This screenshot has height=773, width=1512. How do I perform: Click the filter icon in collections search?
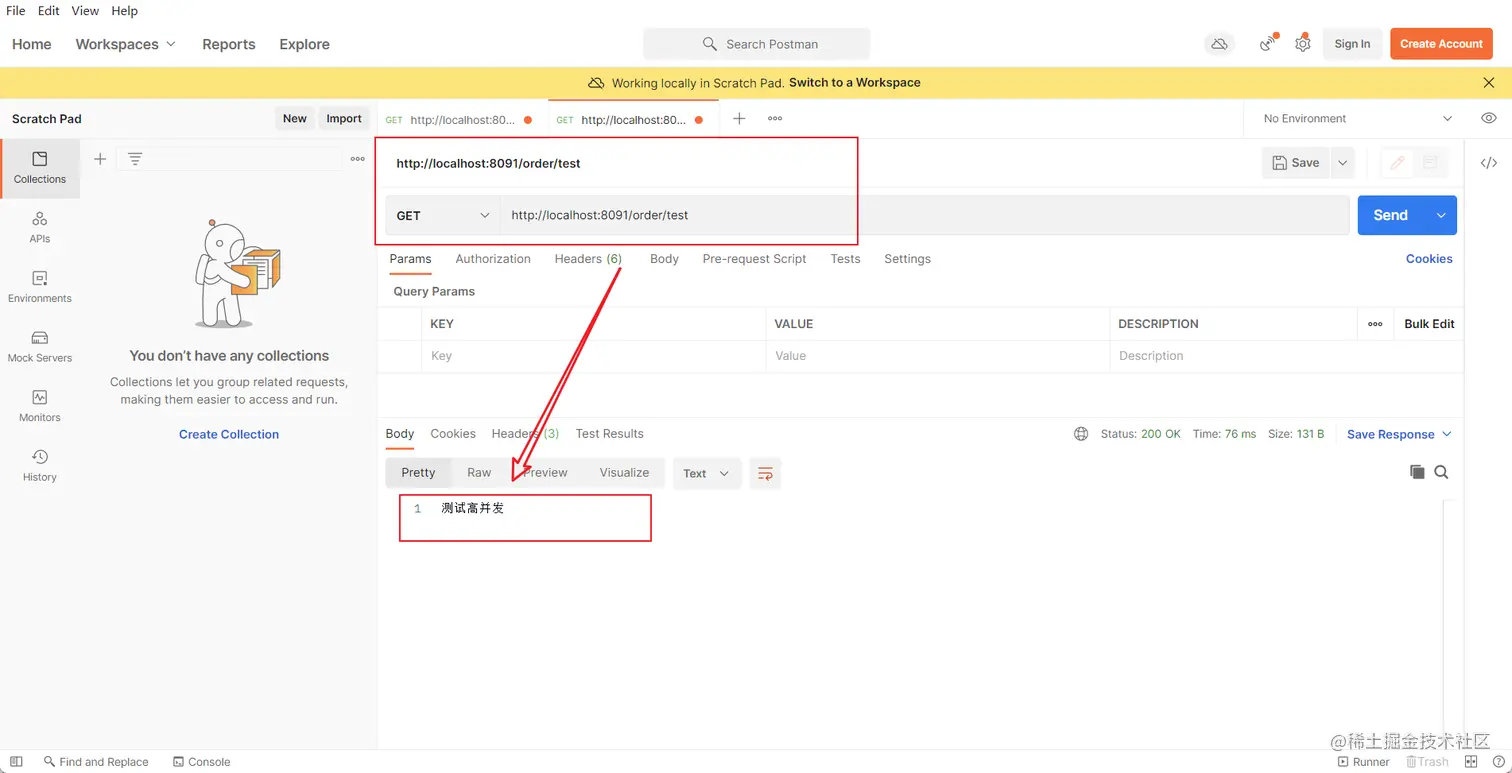pos(135,159)
